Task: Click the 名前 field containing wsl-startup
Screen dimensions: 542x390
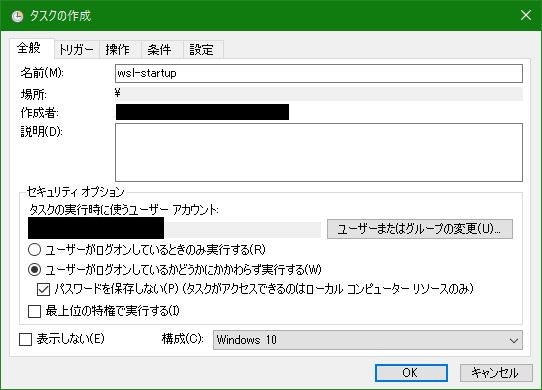Action: pyautogui.click(x=319, y=73)
